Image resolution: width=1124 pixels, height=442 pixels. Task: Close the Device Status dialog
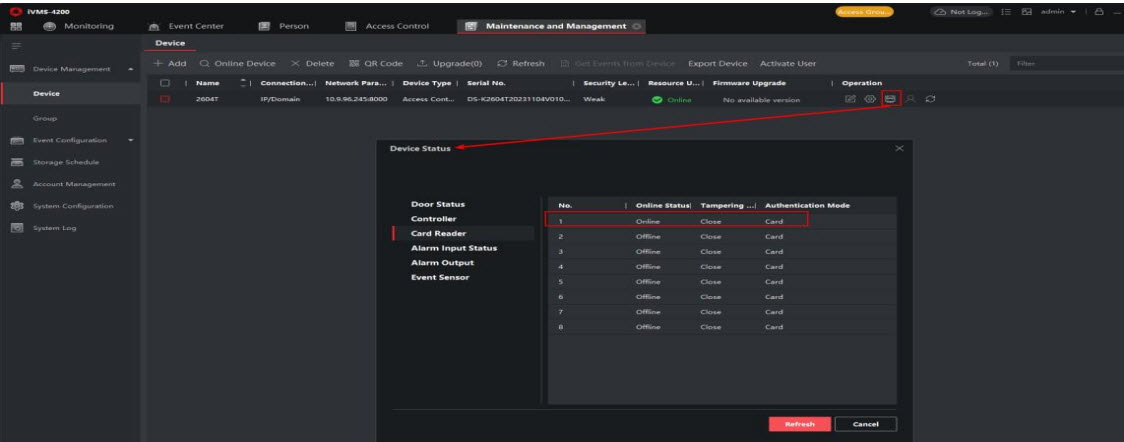[898, 149]
